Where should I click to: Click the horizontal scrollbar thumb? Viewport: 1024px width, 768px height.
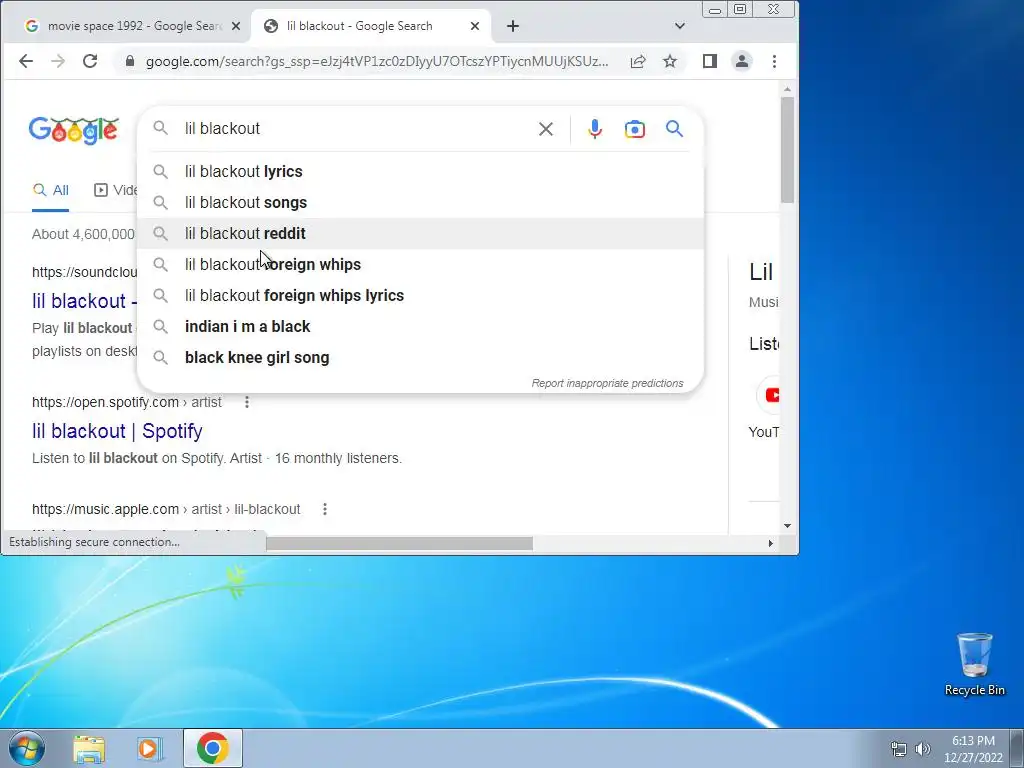pyautogui.click(x=400, y=543)
